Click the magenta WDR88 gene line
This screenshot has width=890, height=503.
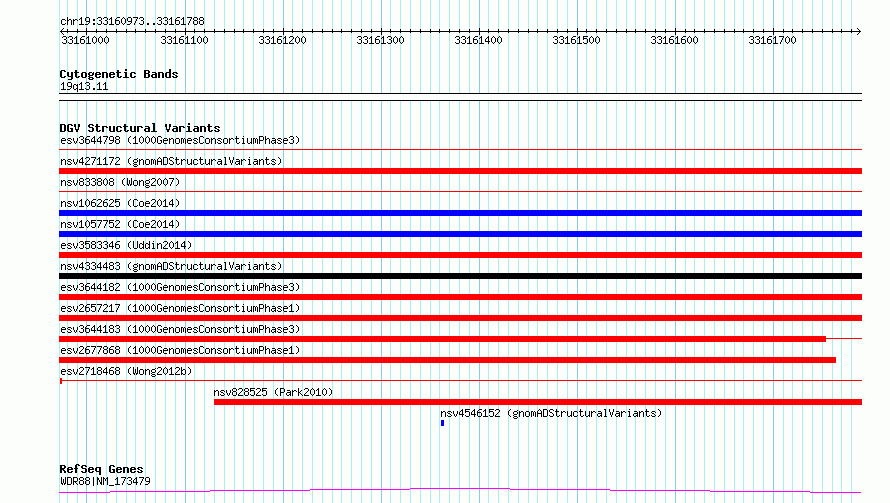click(460, 490)
